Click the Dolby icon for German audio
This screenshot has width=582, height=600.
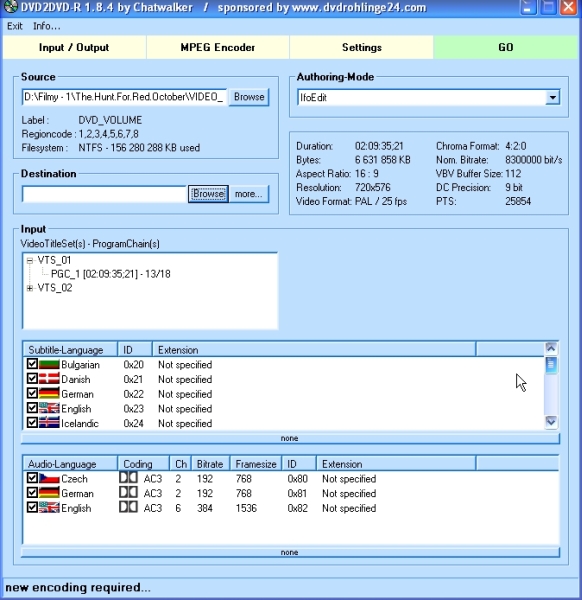(x=128, y=492)
